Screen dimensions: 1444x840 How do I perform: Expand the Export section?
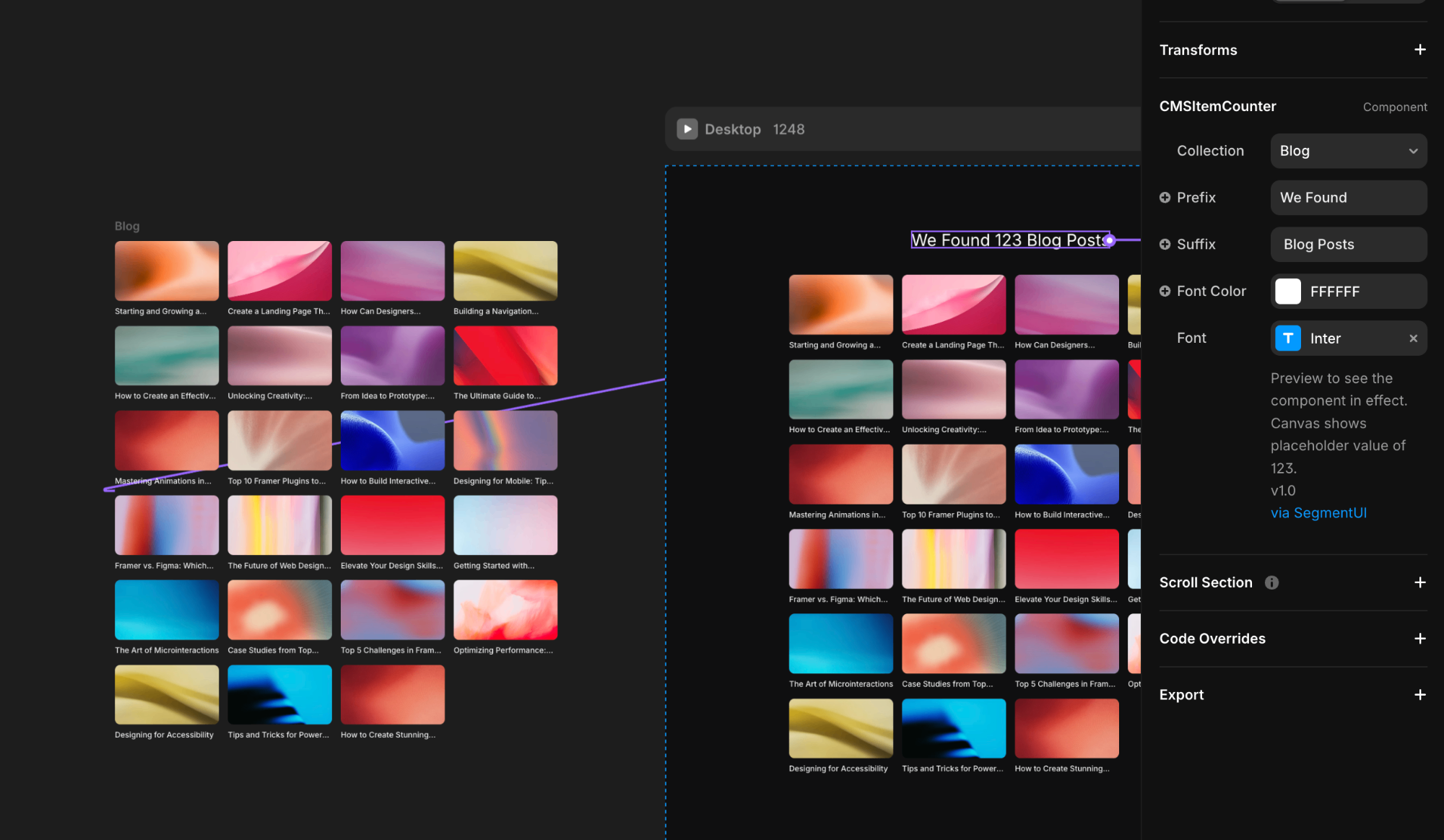click(x=1419, y=695)
